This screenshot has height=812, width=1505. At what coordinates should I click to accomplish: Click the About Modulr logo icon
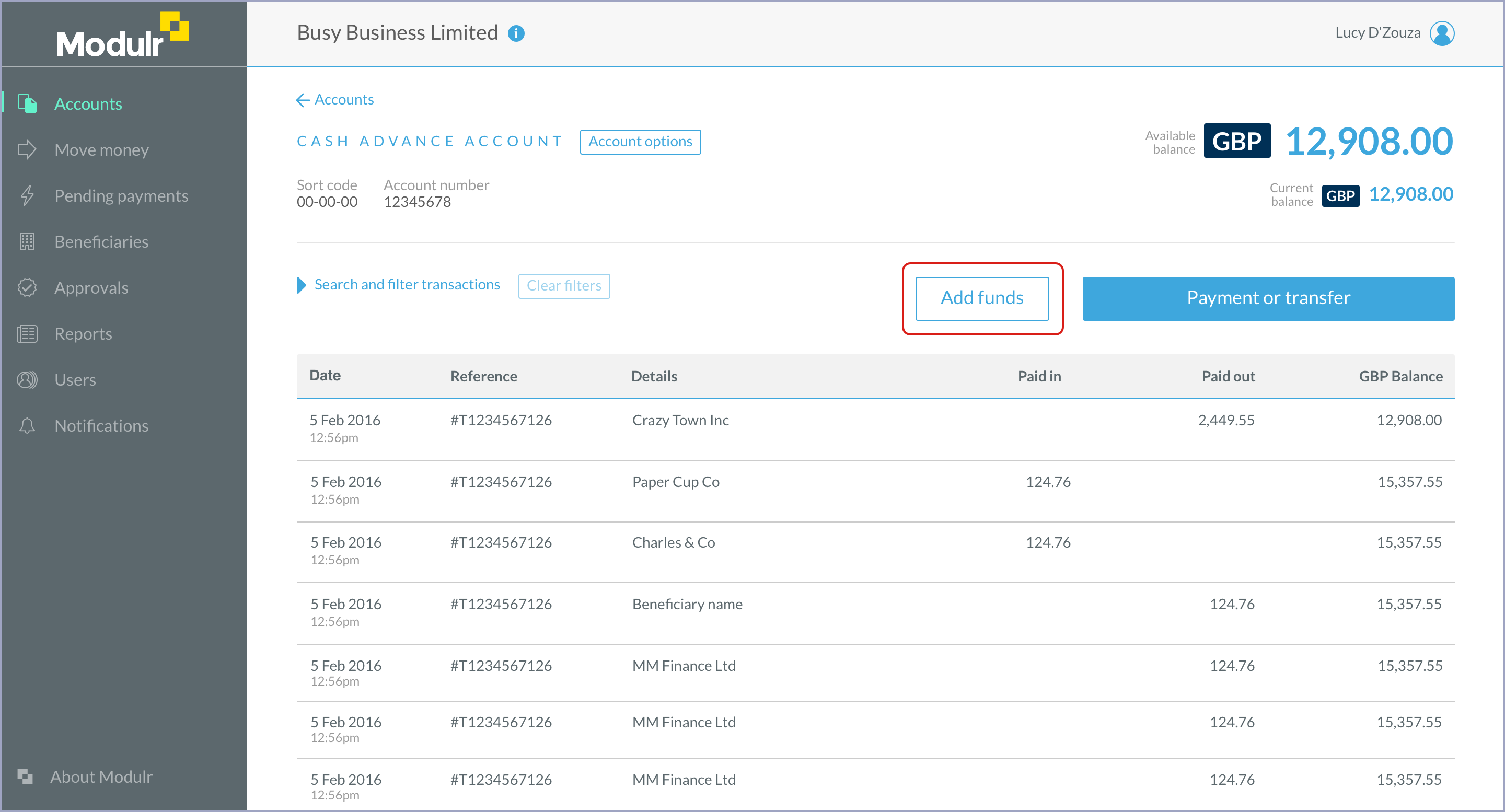click(25, 776)
